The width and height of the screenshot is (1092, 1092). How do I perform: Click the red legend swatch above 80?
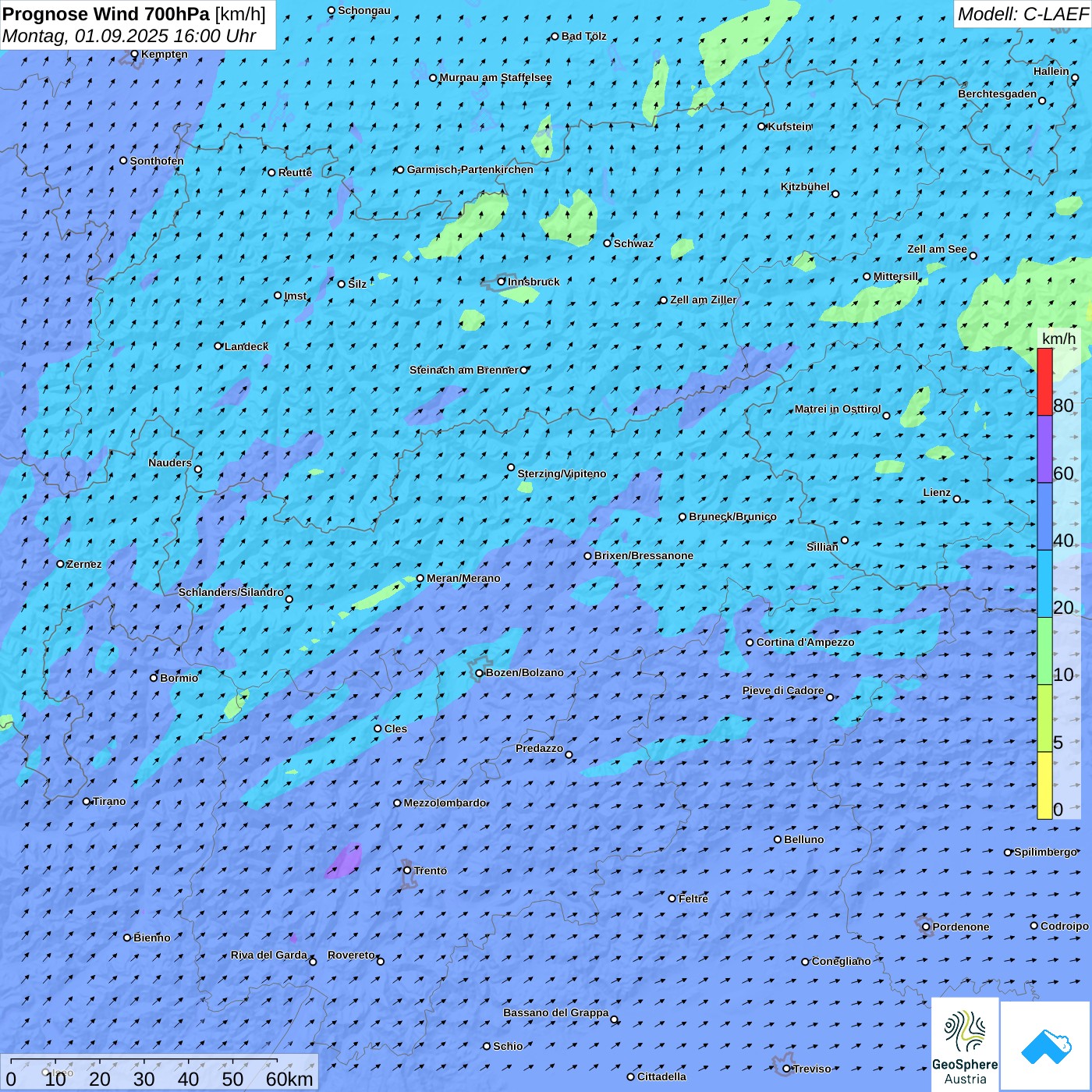coord(1044,381)
